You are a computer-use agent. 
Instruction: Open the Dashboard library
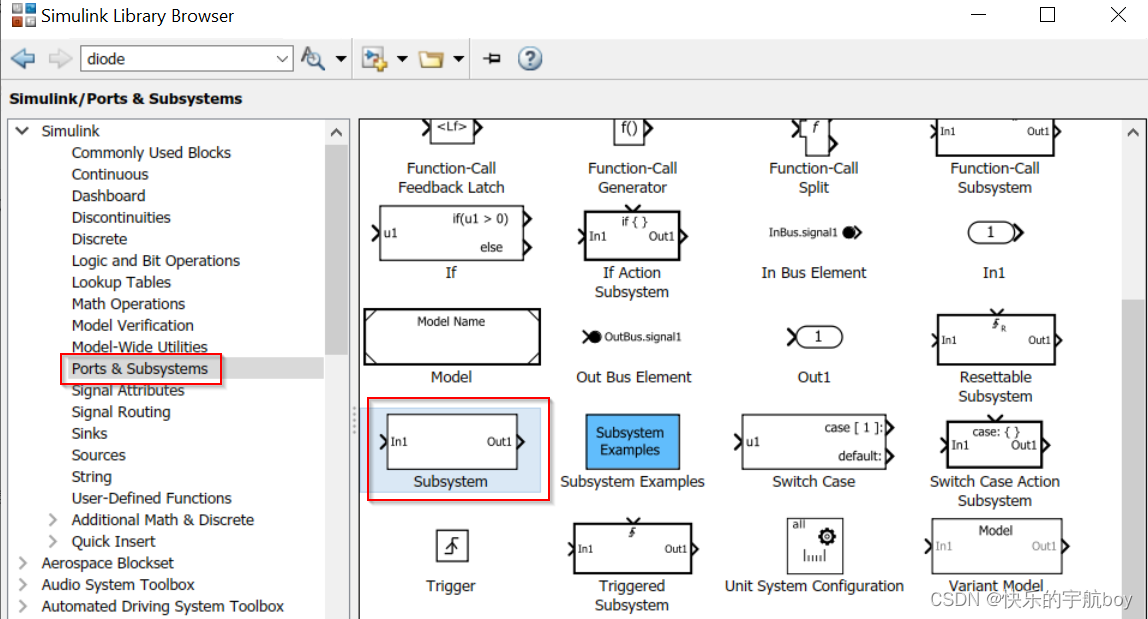[x=108, y=196]
